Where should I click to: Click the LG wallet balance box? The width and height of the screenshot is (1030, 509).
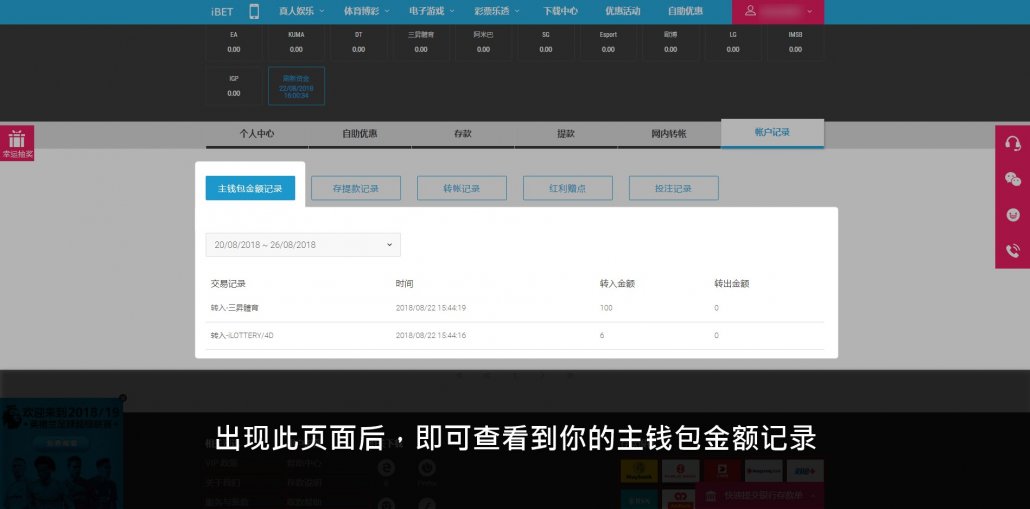pos(733,43)
